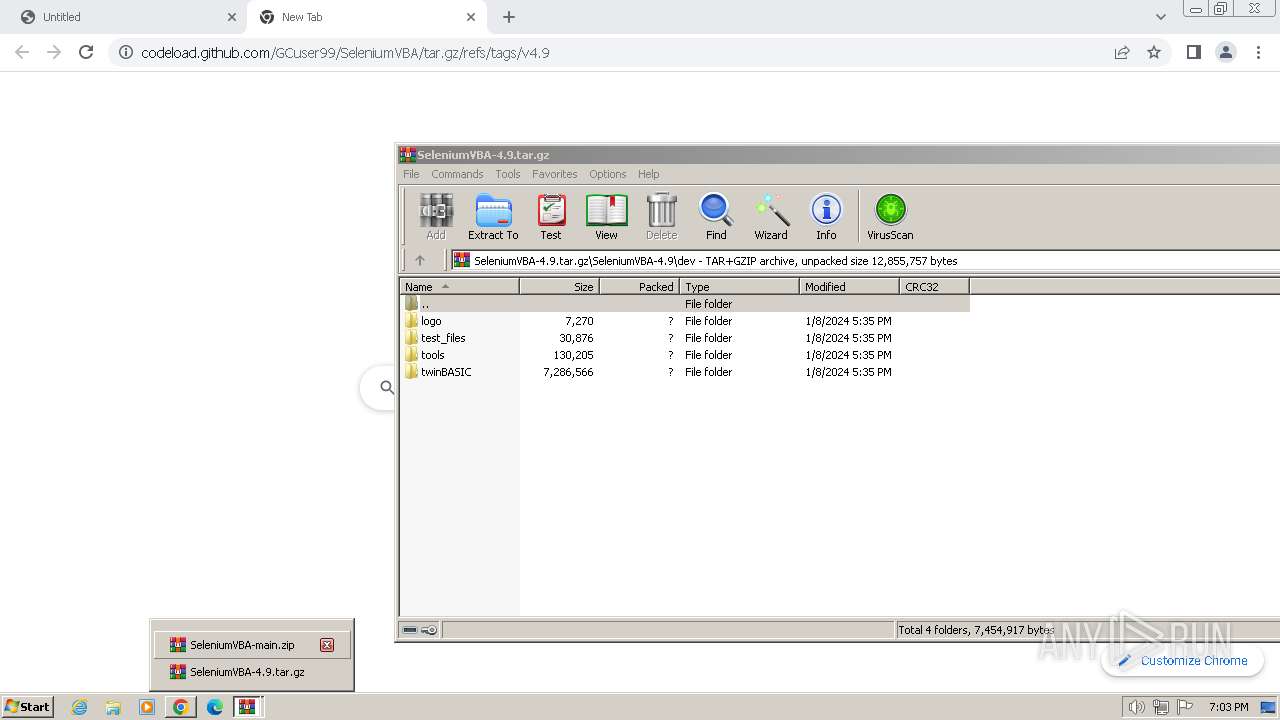Open media player from taskbar

[147, 707]
